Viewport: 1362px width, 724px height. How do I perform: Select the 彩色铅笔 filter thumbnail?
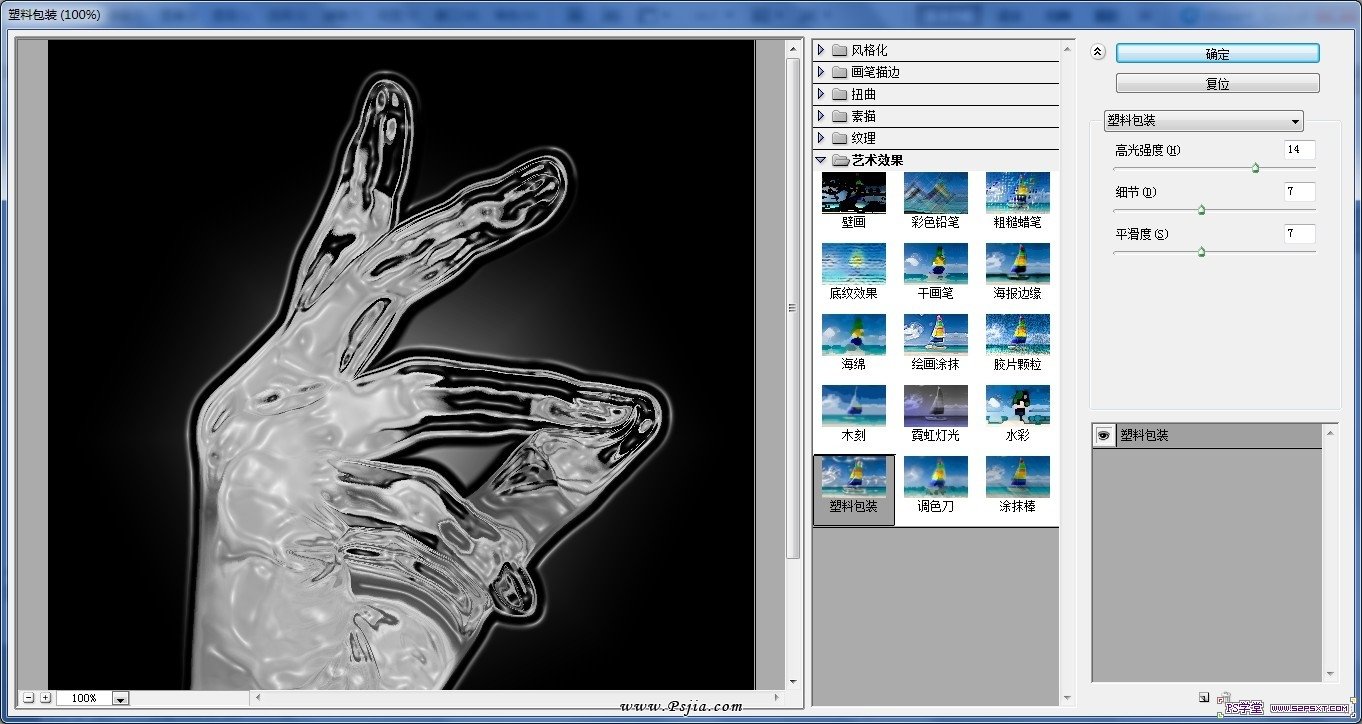point(936,193)
